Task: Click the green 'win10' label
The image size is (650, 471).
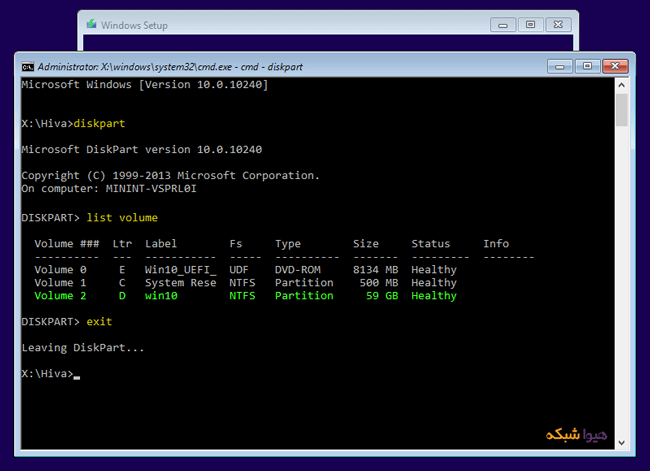Action: pyautogui.click(x=161, y=296)
